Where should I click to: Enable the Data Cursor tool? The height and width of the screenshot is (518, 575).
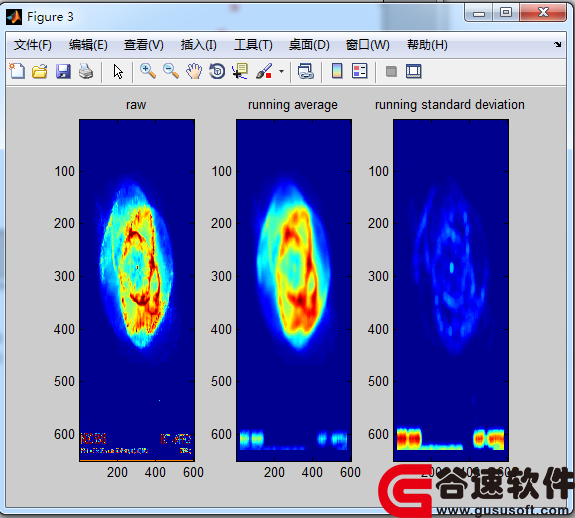(240, 71)
